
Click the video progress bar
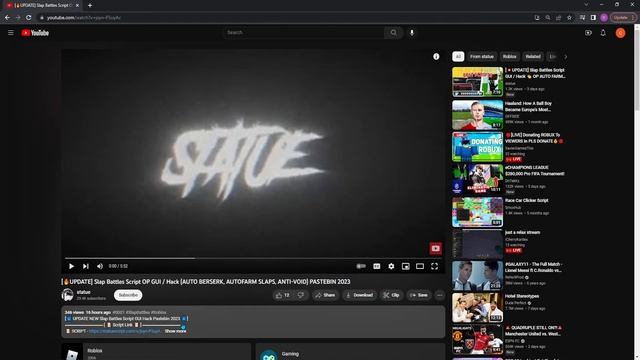(253, 258)
